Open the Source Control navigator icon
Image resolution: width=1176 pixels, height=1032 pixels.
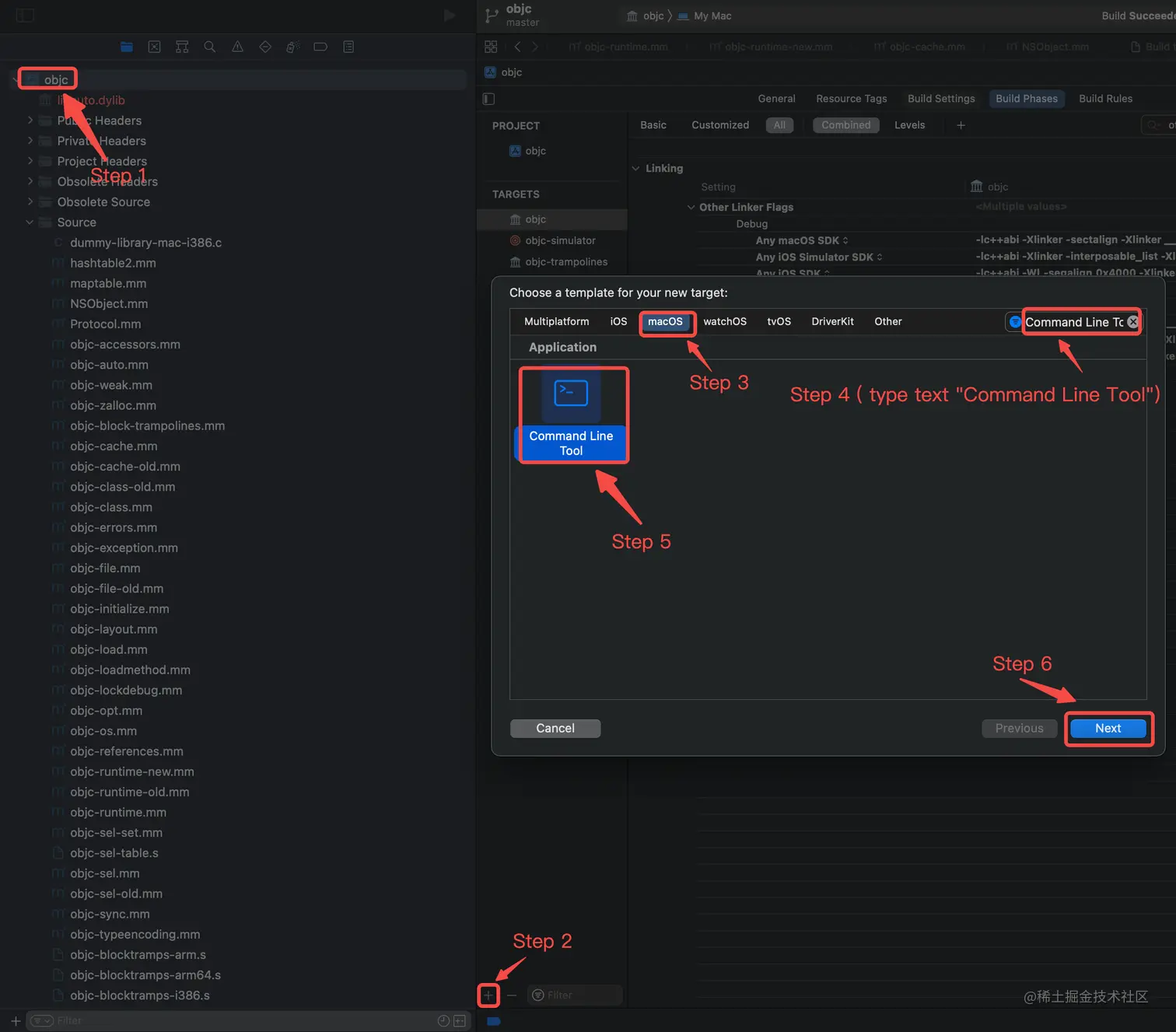pyautogui.click(x=155, y=47)
